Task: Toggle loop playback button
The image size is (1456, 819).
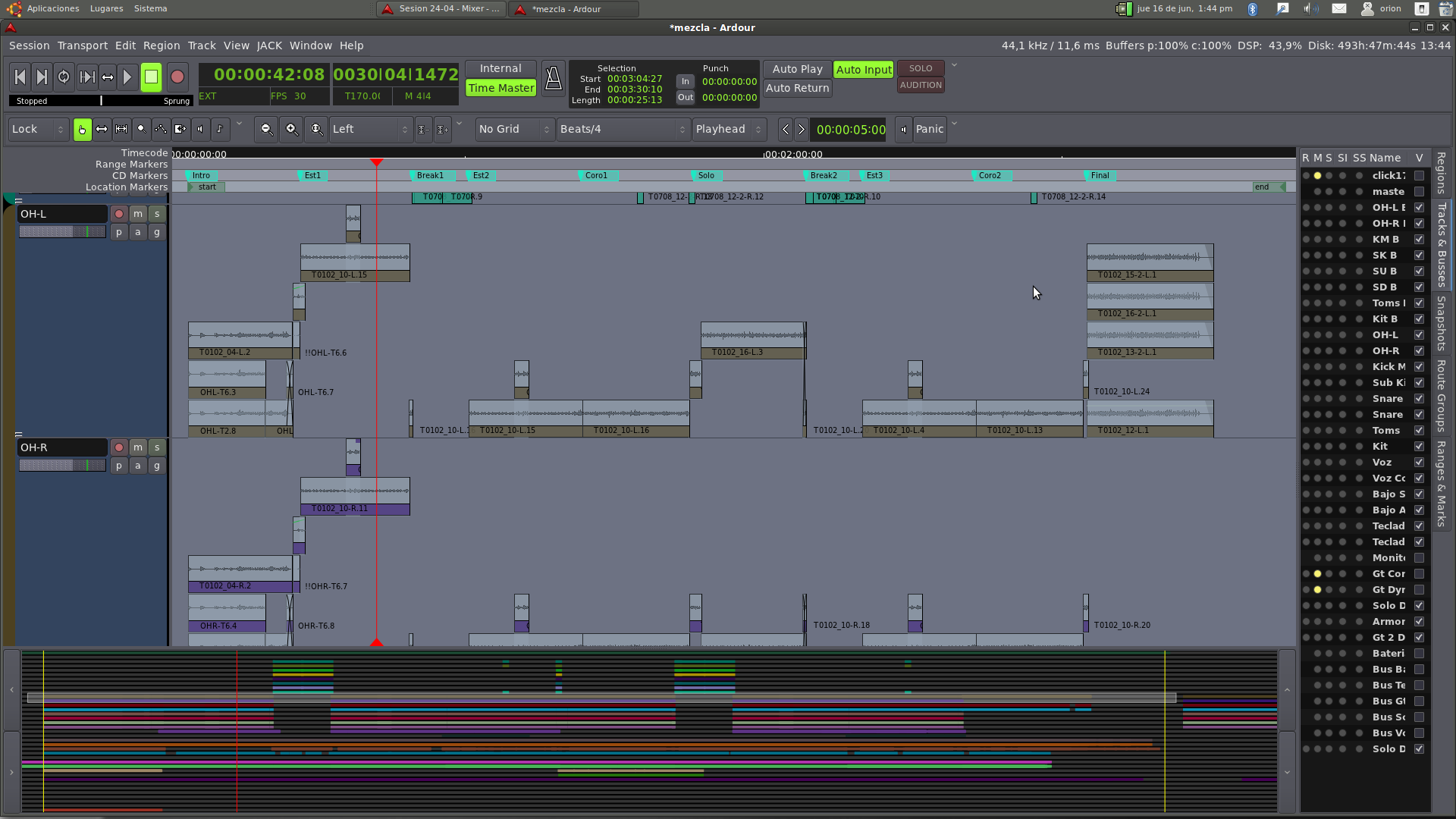Action: [x=64, y=77]
